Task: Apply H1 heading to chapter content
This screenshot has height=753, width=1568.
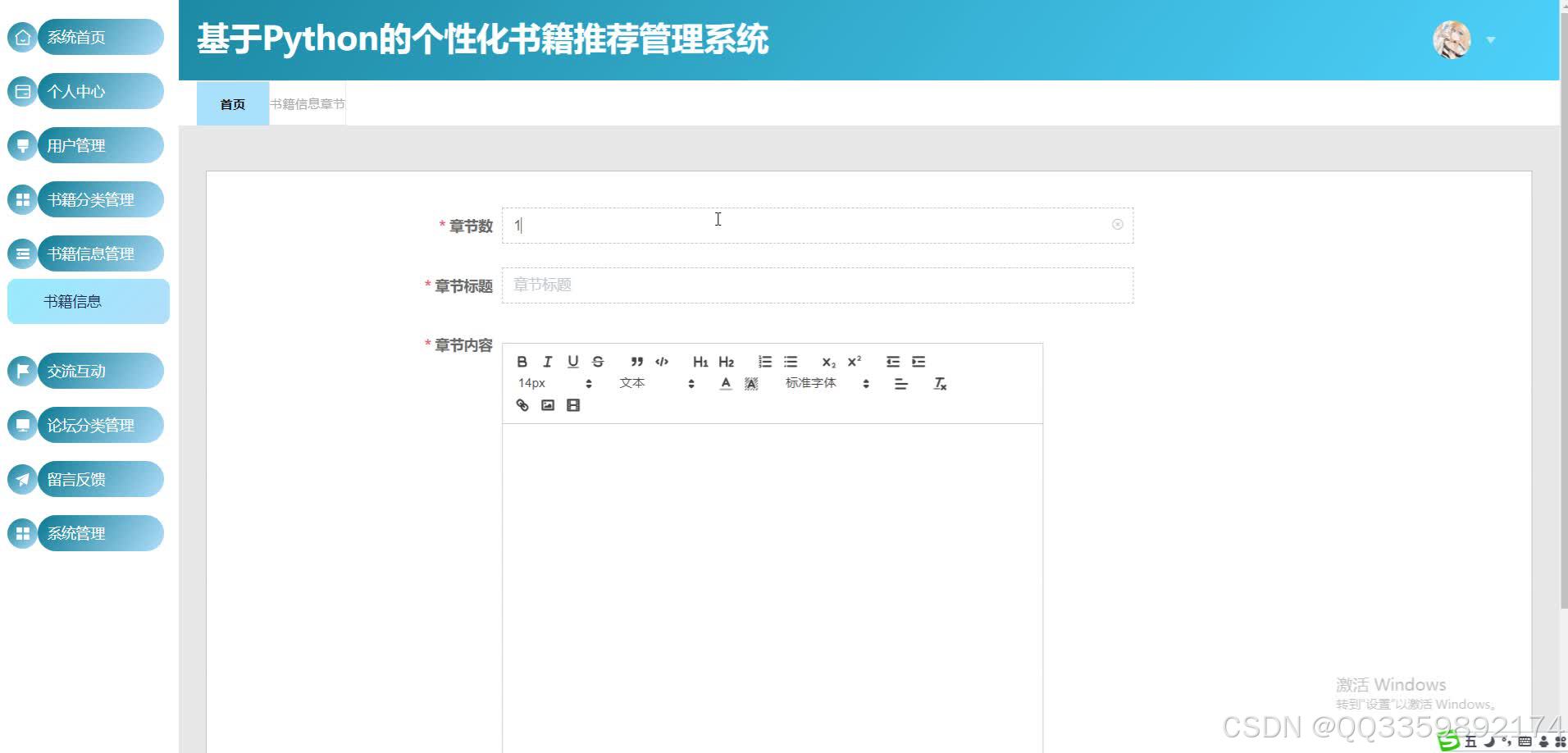Action: [700, 361]
